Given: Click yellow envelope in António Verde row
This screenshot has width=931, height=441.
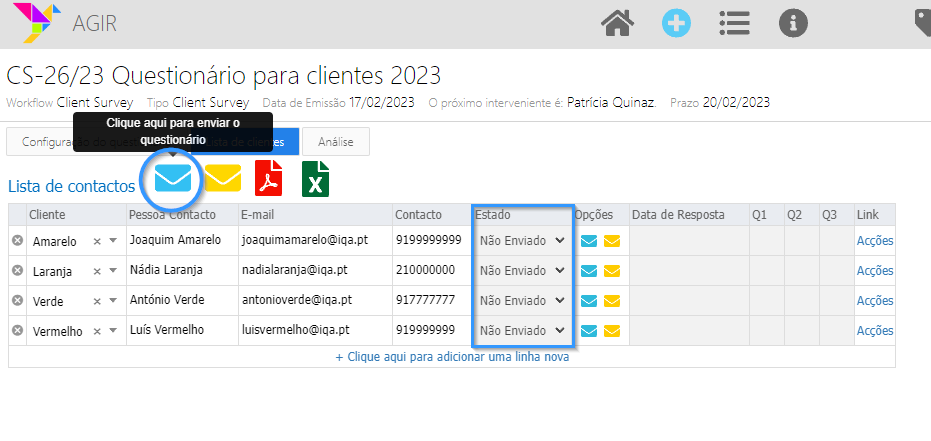Looking at the screenshot, I should pos(612,301).
